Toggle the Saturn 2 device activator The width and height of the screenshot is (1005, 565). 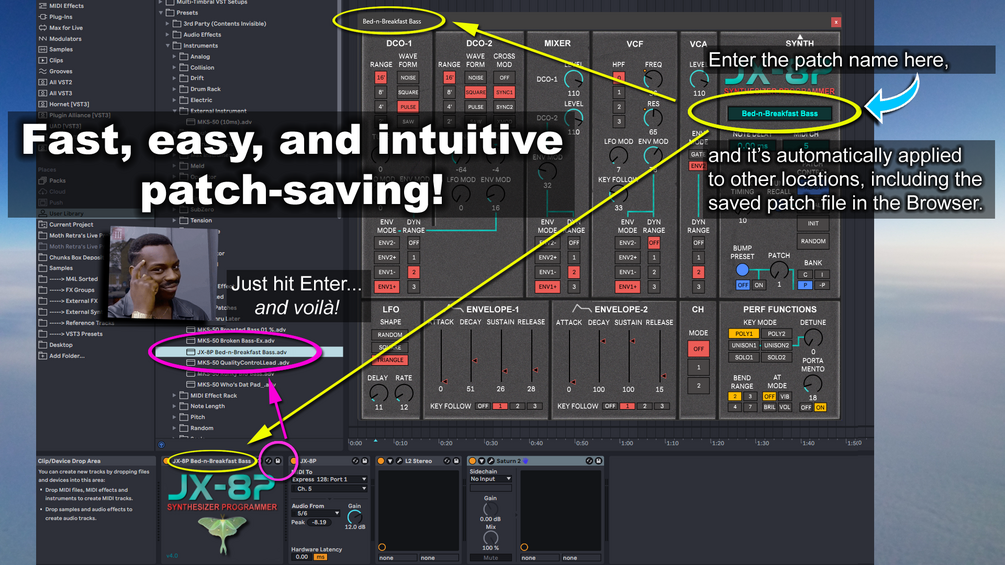click(x=472, y=461)
